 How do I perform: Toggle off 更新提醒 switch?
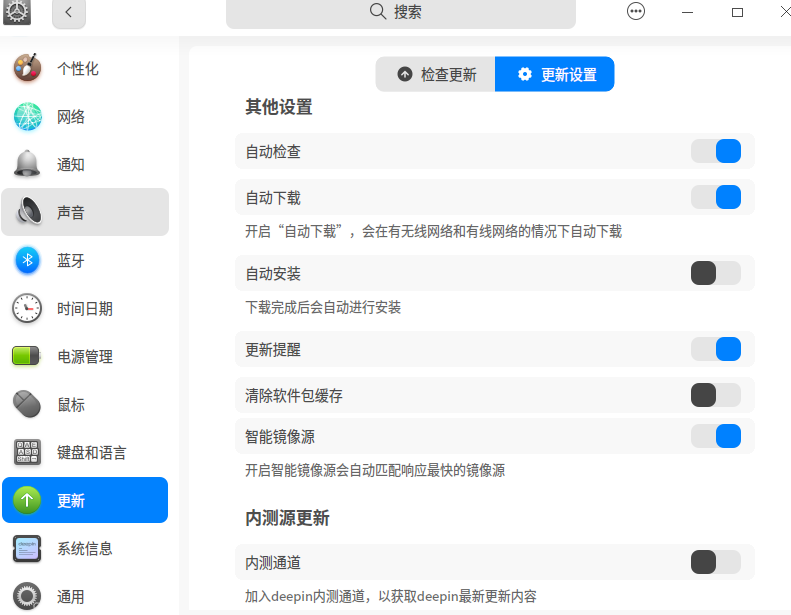[x=716, y=349]
